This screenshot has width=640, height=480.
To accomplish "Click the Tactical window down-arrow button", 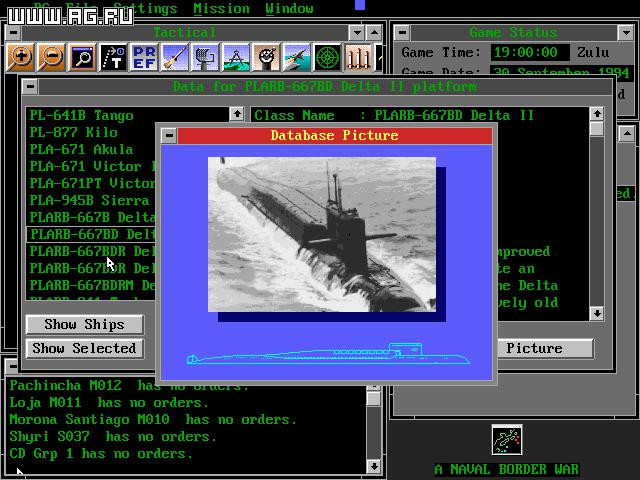I will tap(357, 32).
